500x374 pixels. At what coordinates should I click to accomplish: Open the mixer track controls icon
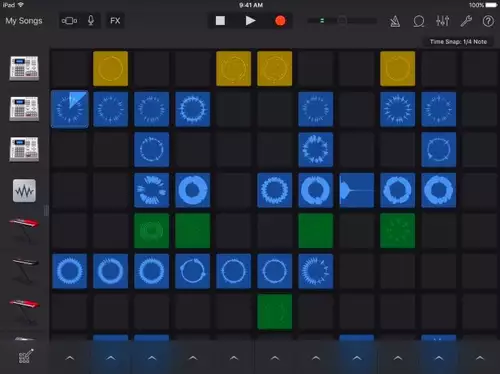coord(442,21)
